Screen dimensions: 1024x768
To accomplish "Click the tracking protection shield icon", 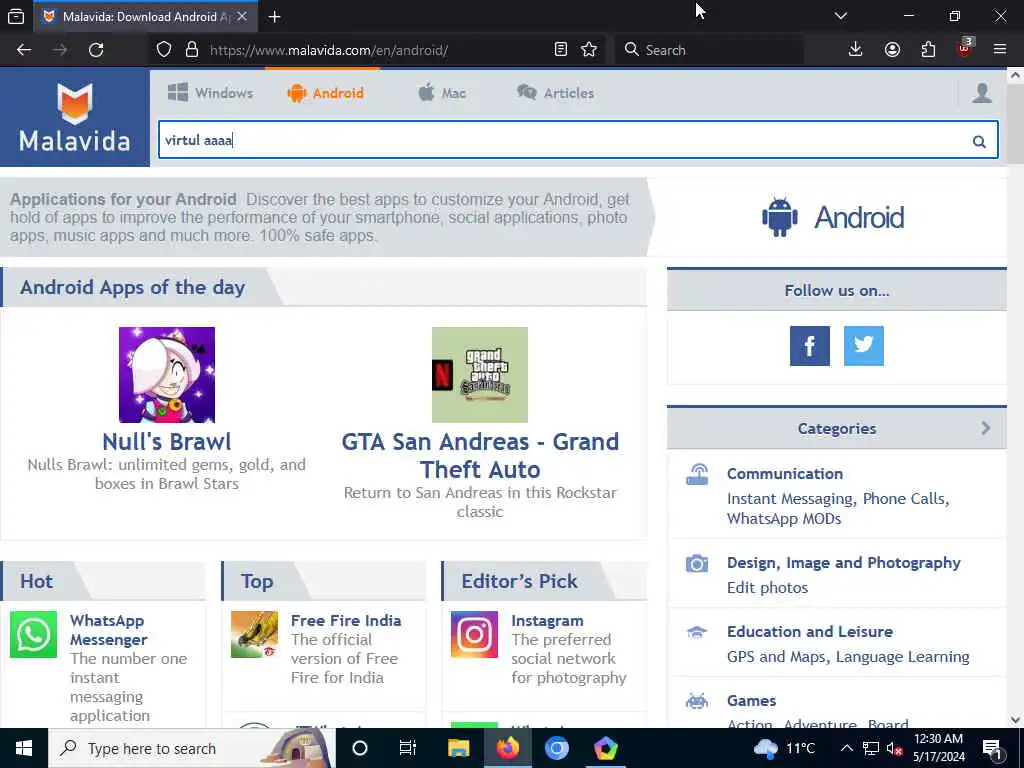I will click(164, 50).
